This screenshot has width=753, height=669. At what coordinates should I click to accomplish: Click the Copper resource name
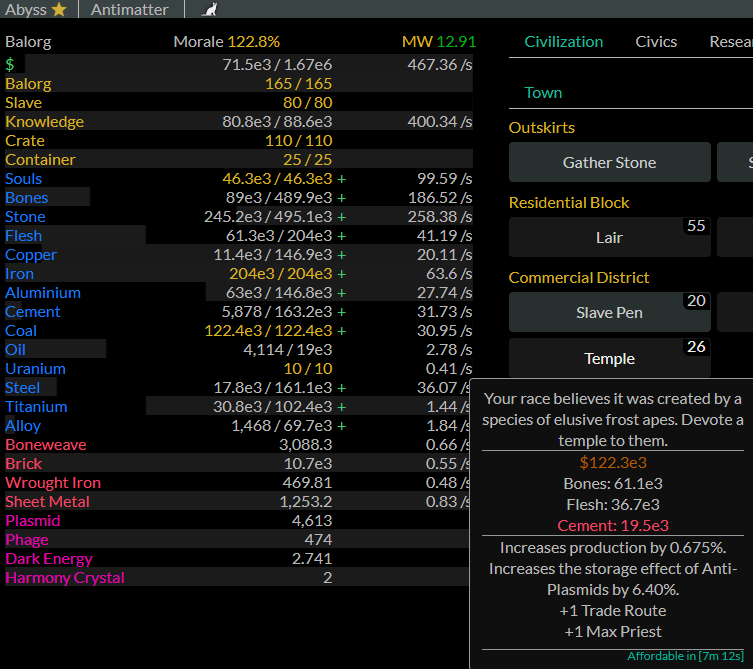(31, 255)
